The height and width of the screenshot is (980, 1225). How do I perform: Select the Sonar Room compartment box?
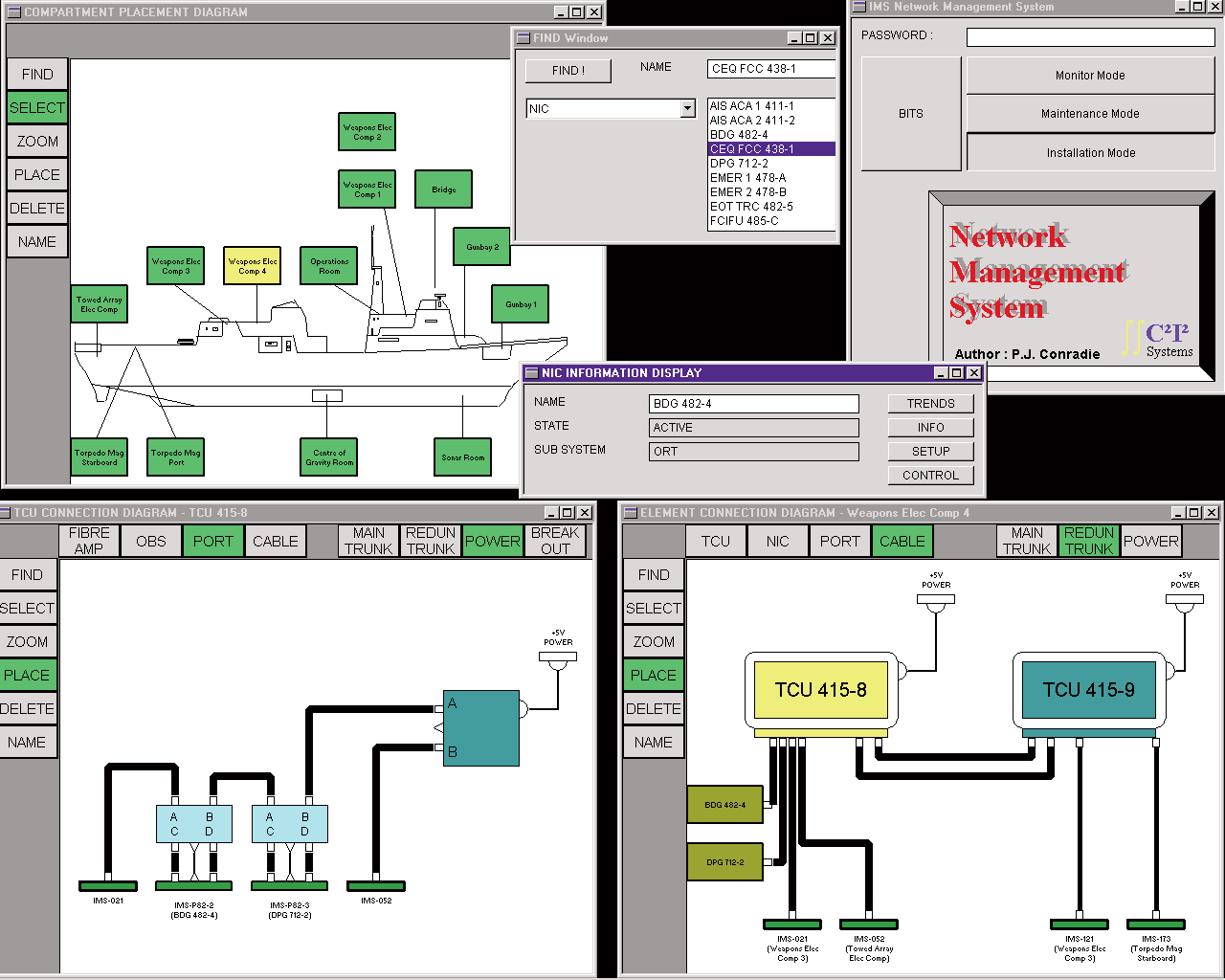coord(463,457)
